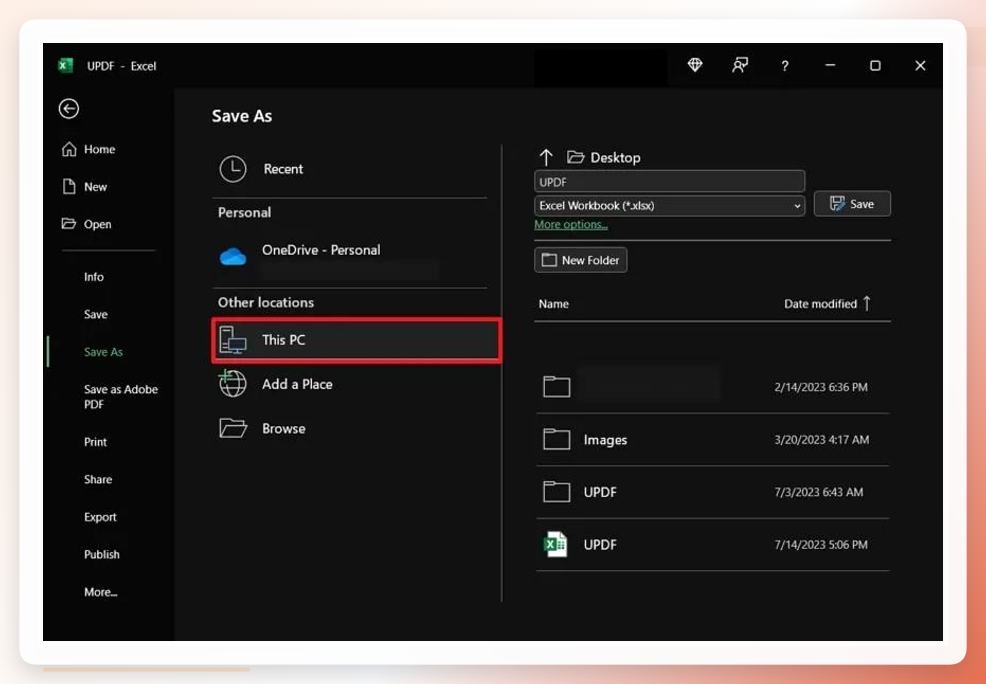Image resolution: width=986 pixels, height=684 pixels.
Task: Select This PC location label
Action: click(284, 340)
